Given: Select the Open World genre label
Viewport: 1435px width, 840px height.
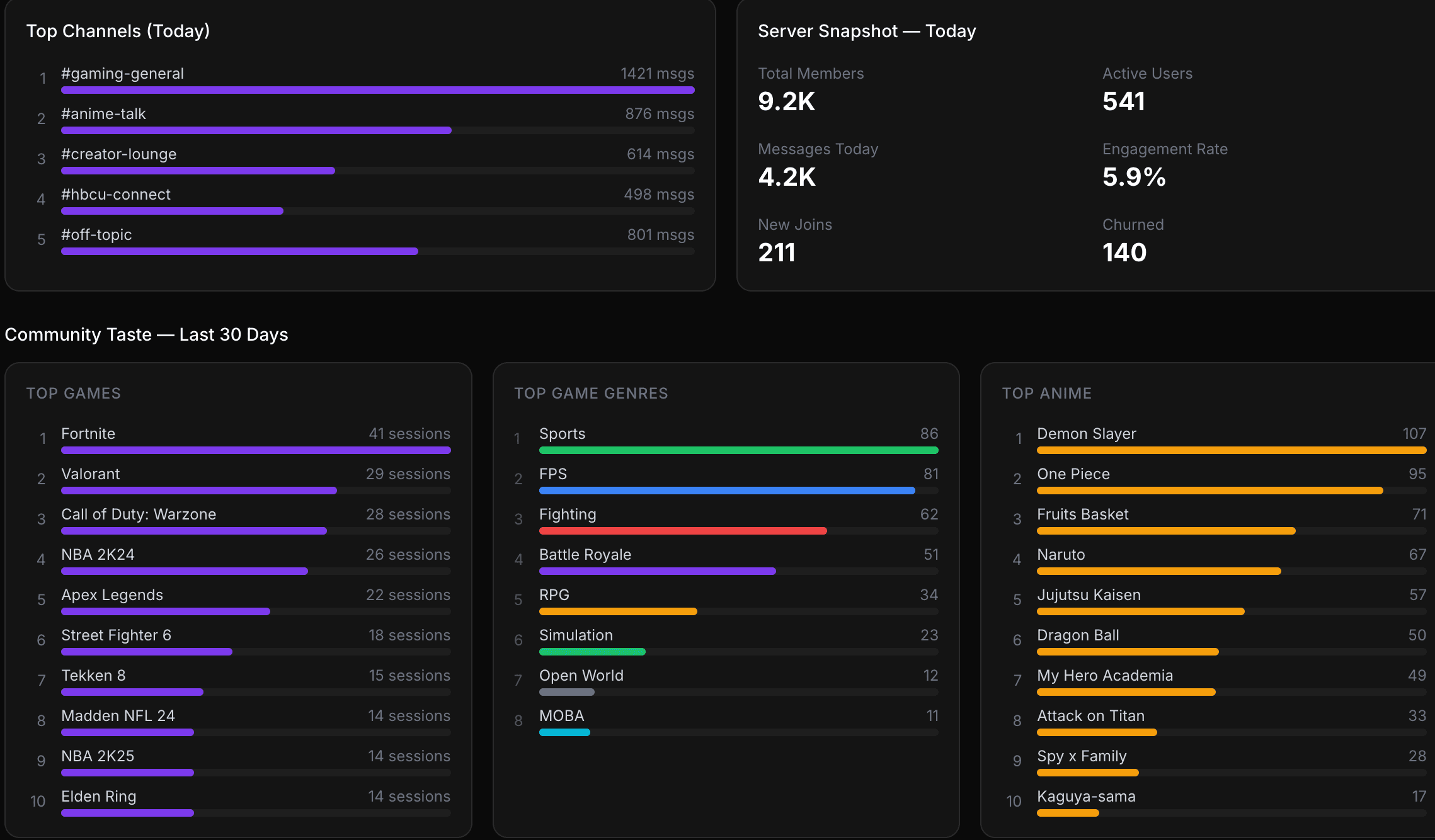Looking at the screenshot, I should [581, 676].
